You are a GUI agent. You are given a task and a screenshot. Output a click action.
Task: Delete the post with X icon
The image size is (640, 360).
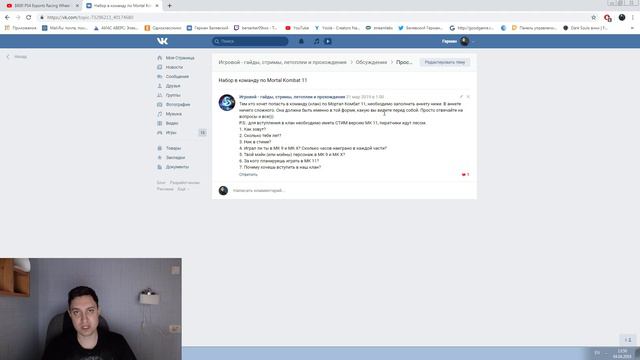(468, 97)
